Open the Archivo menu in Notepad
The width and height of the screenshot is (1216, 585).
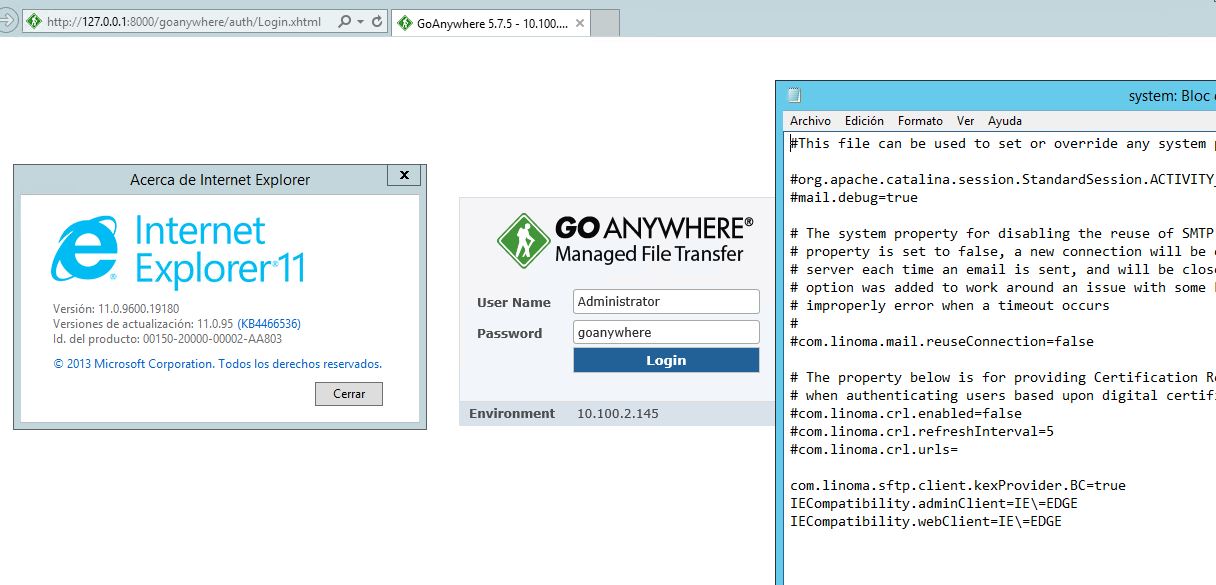pyautogui.click(x=810, y=121)
